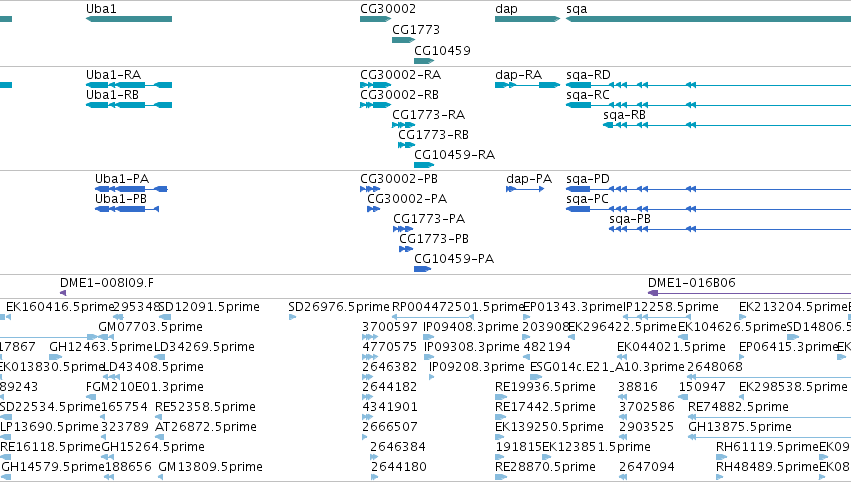Select EST label IP09408.3prime
Screen dimensions: 851x482
[x=471, y=327]
